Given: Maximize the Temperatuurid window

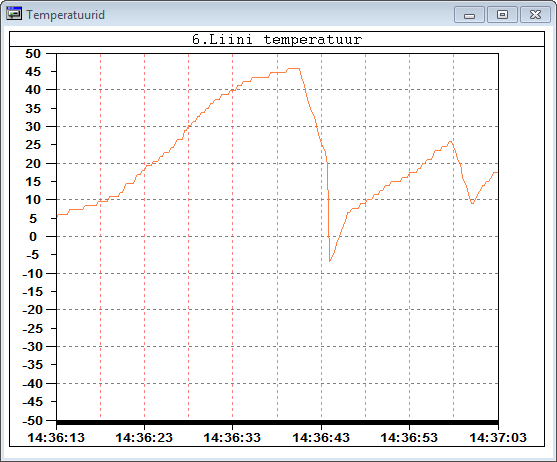Looking at the screenshot, I should [x=502, y=15].
